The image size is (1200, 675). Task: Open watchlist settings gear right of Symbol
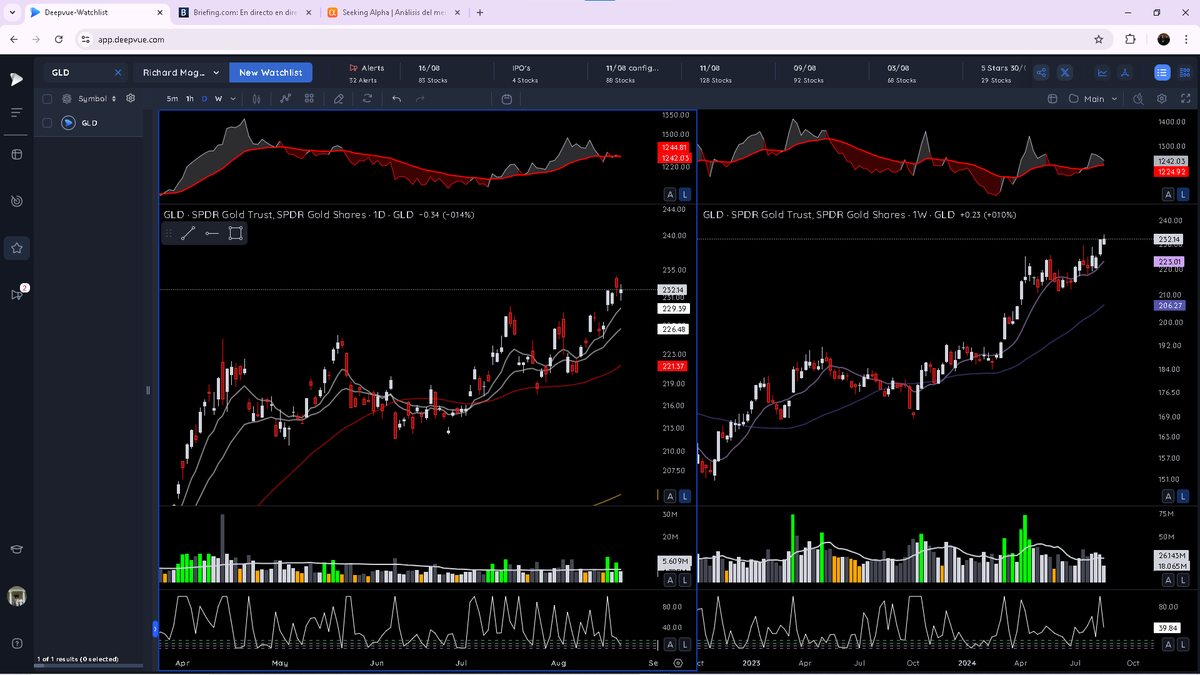pyautogui.click(x=130, y=99)
